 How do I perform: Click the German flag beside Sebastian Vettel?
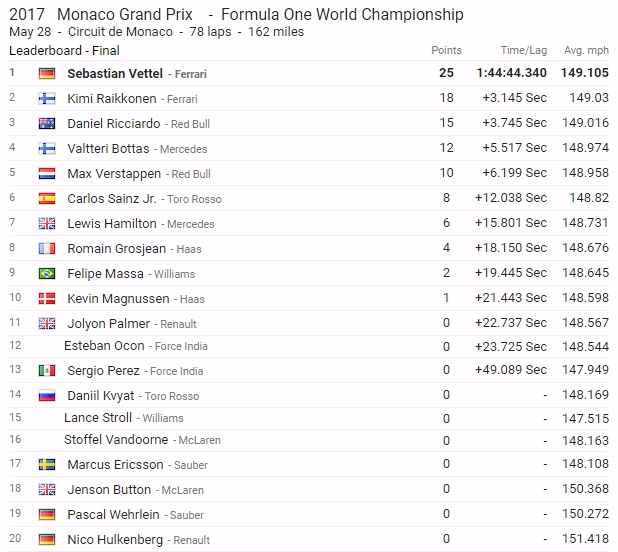coord(46,73)
